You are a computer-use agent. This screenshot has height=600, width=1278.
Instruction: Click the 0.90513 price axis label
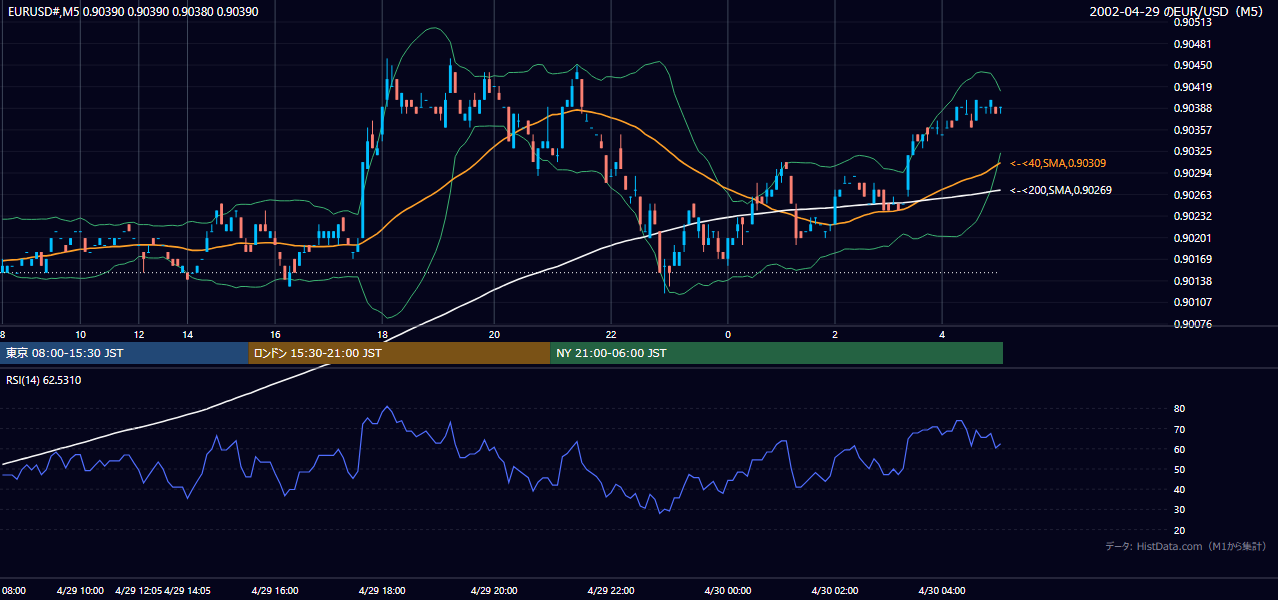pos(1192,23)
